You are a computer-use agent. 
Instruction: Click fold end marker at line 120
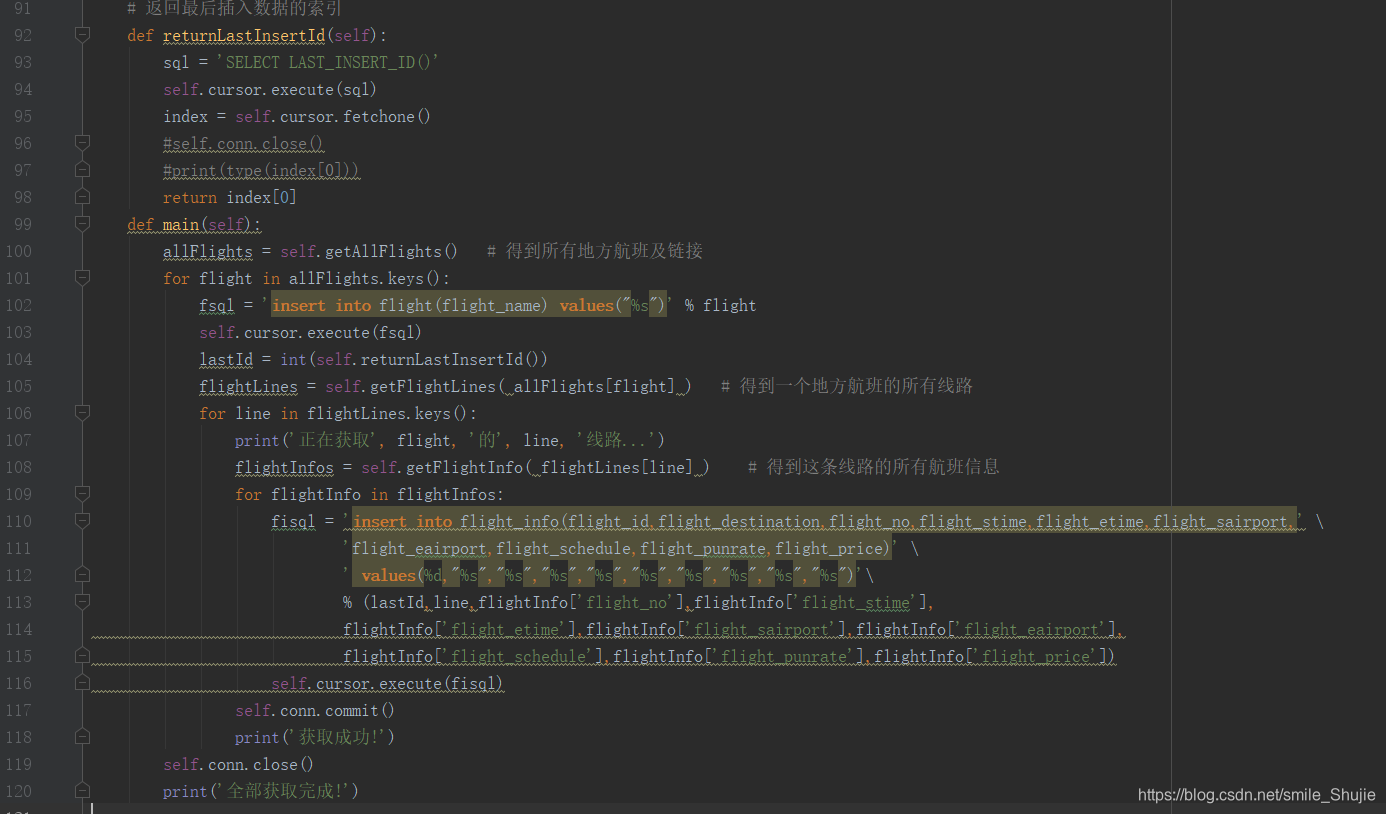coord(82,791)
